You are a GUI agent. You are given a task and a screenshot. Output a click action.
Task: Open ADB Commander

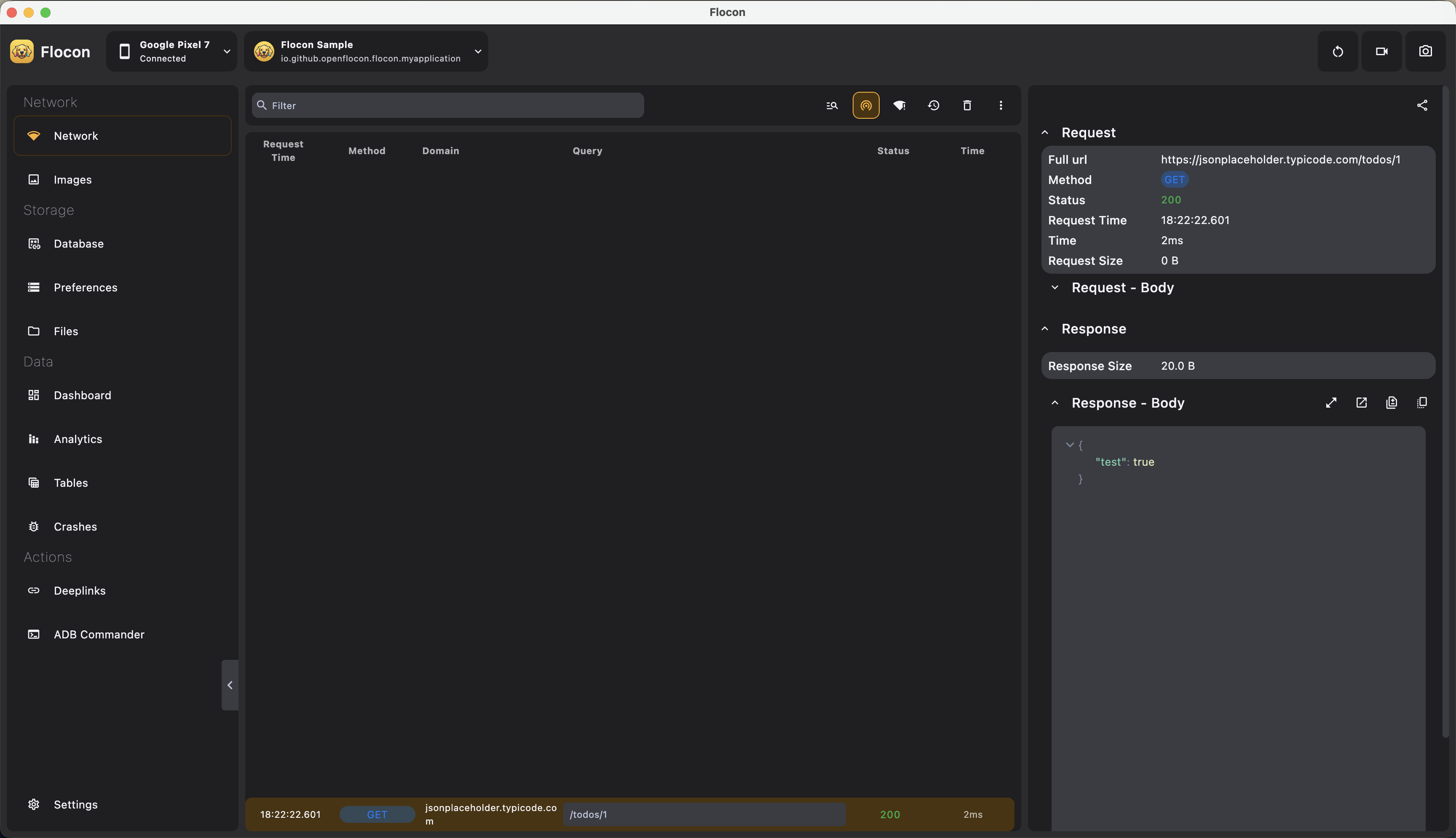(x=123, y=634)
